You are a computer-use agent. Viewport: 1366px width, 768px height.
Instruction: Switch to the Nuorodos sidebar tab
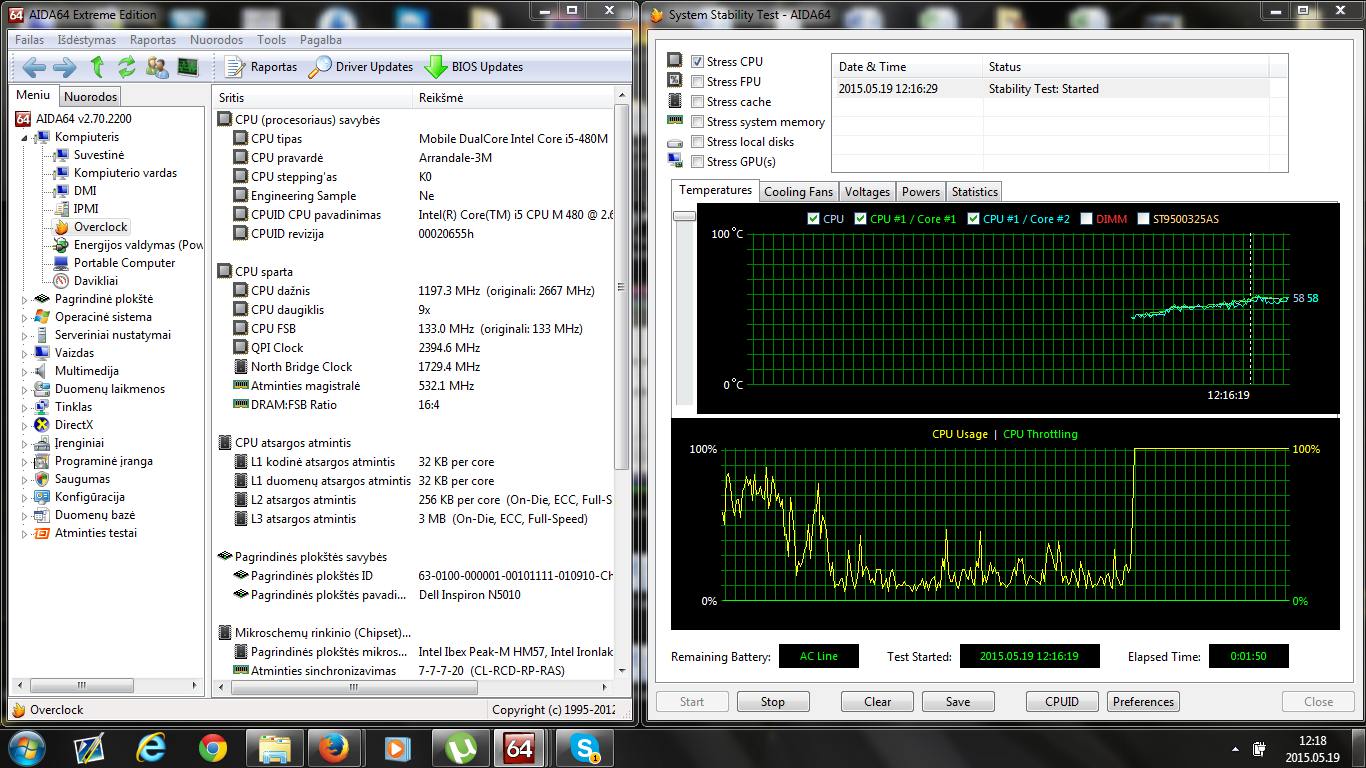tap(91, 96)
